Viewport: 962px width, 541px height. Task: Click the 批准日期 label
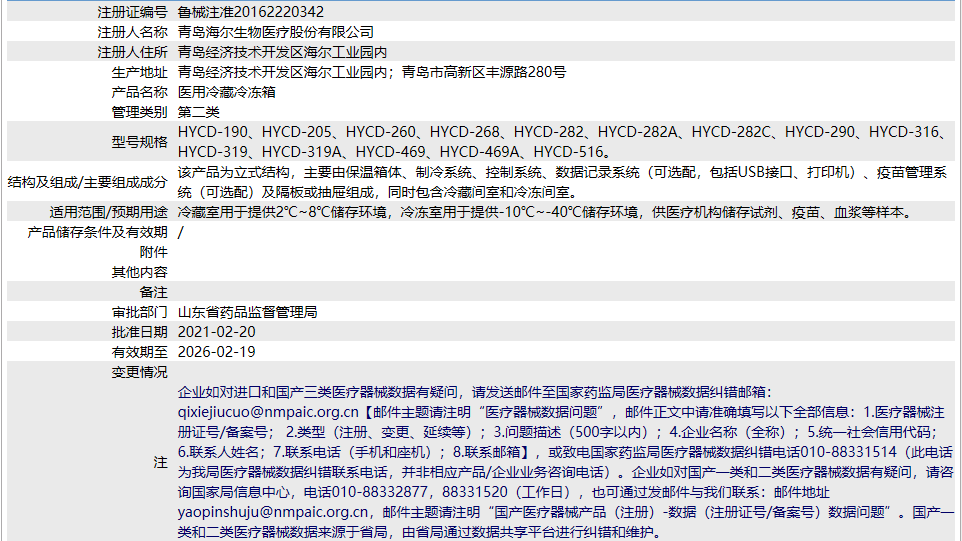pyautogui.click(x=139, y=332)
